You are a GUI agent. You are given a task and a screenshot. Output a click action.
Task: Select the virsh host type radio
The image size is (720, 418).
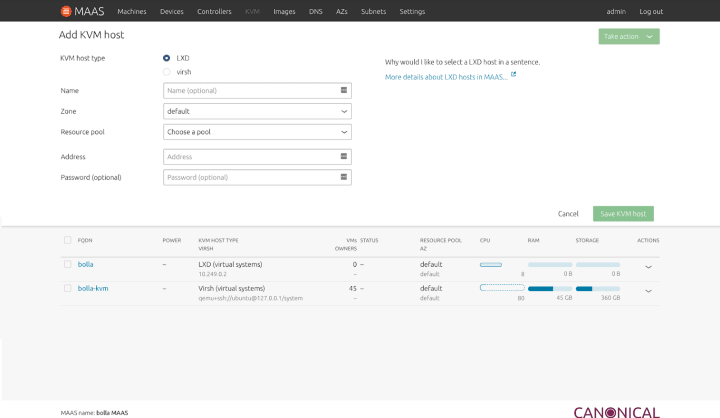(x=166, y=72)
